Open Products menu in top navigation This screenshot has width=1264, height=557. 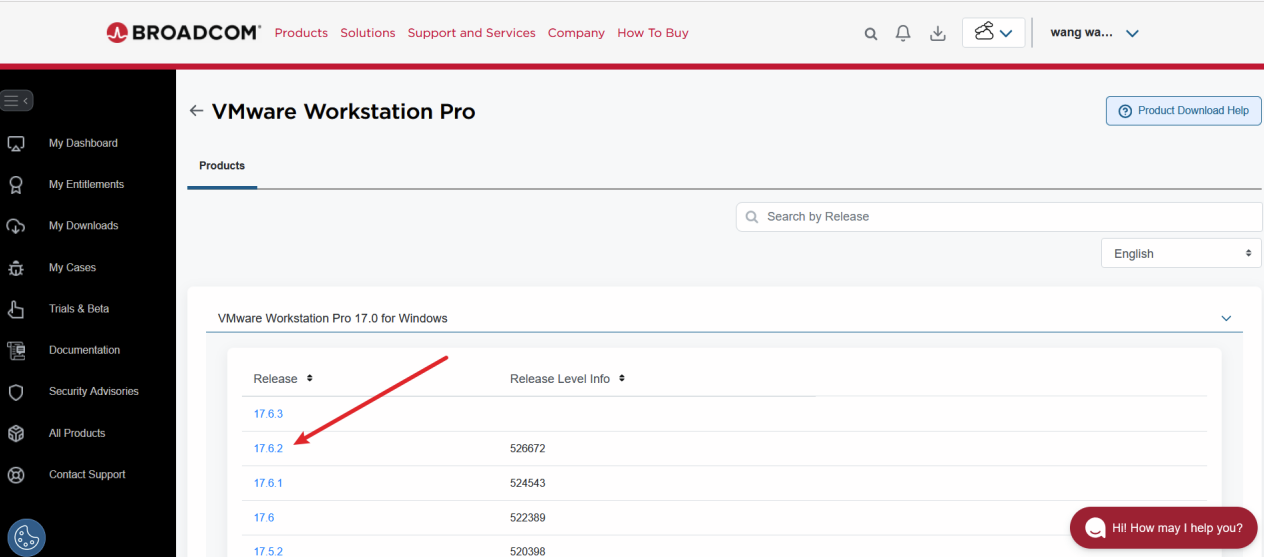point(301,33)
